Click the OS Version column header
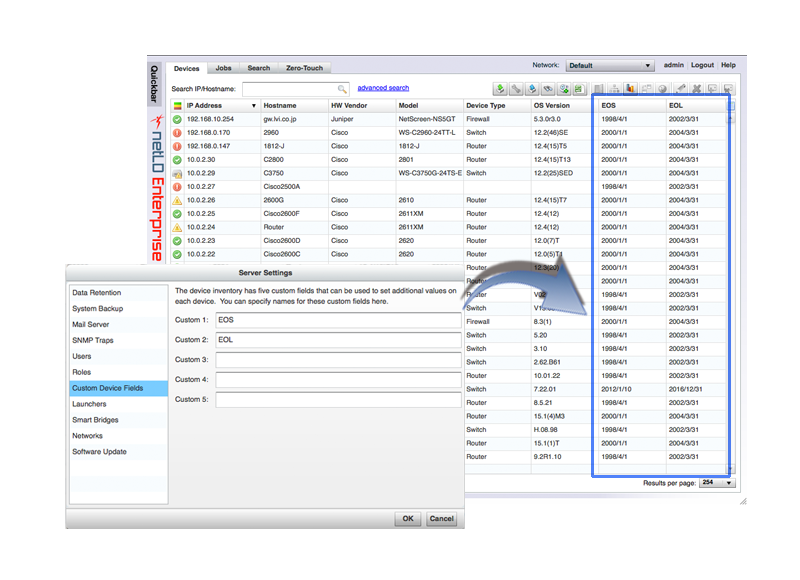Screen dimensions: 800x580 pos(564,106)
